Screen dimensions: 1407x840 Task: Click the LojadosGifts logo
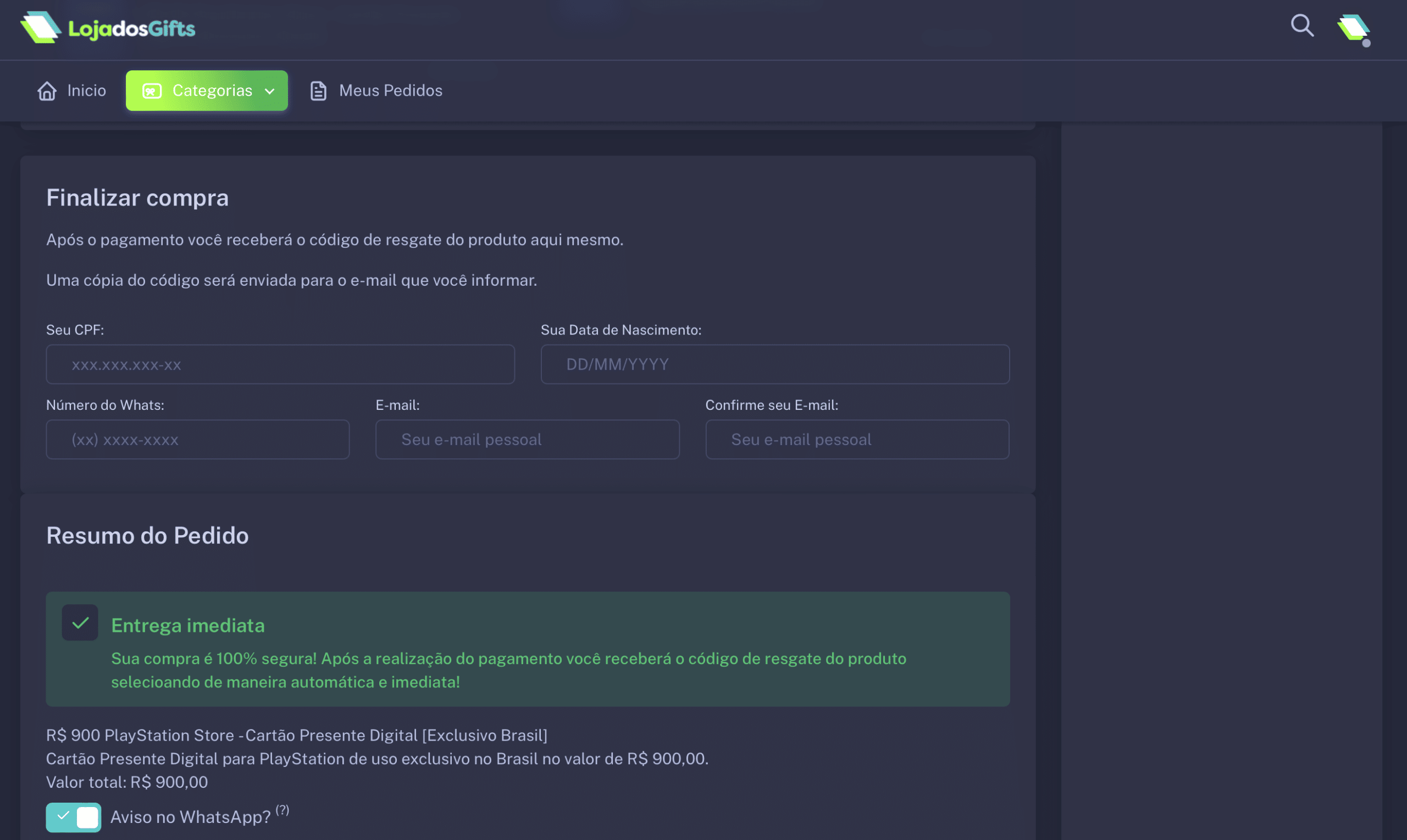tap(108, 27)
